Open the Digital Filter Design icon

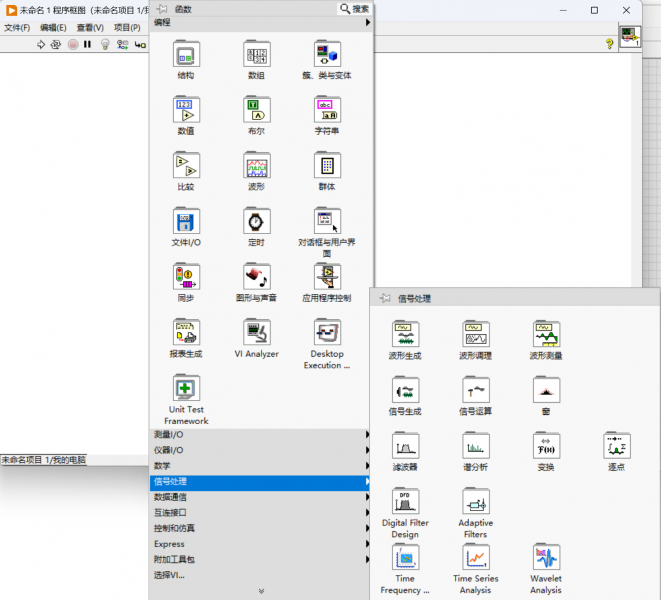coord(405,501)
